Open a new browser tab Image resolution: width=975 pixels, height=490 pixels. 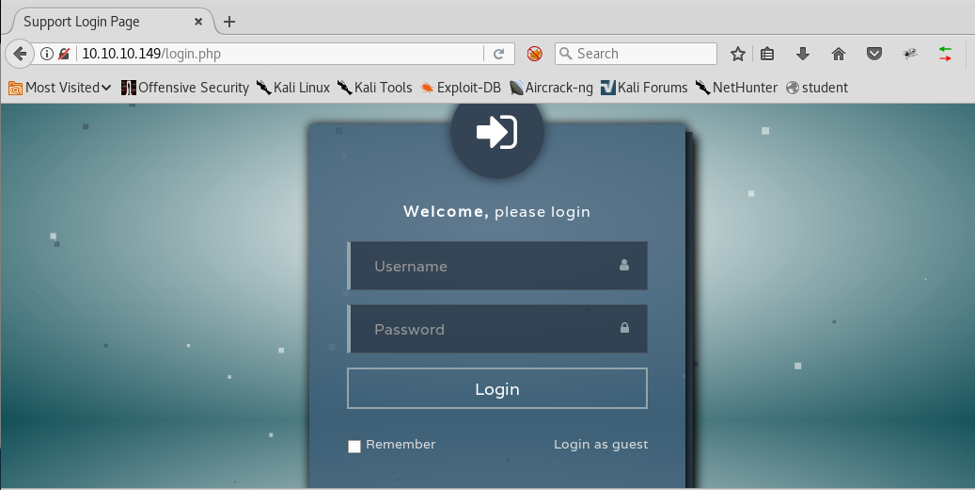[x=229, y=21]
